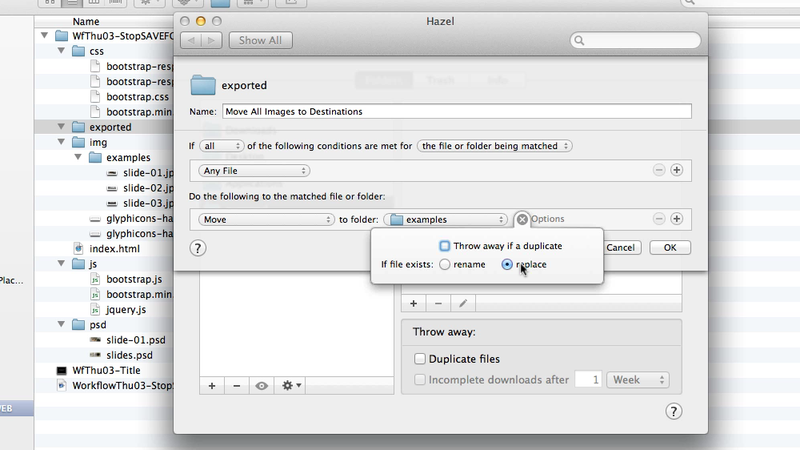Open the gear actions menu below the folder list
Screen dimensions: 800x450
tap(291, 384)
